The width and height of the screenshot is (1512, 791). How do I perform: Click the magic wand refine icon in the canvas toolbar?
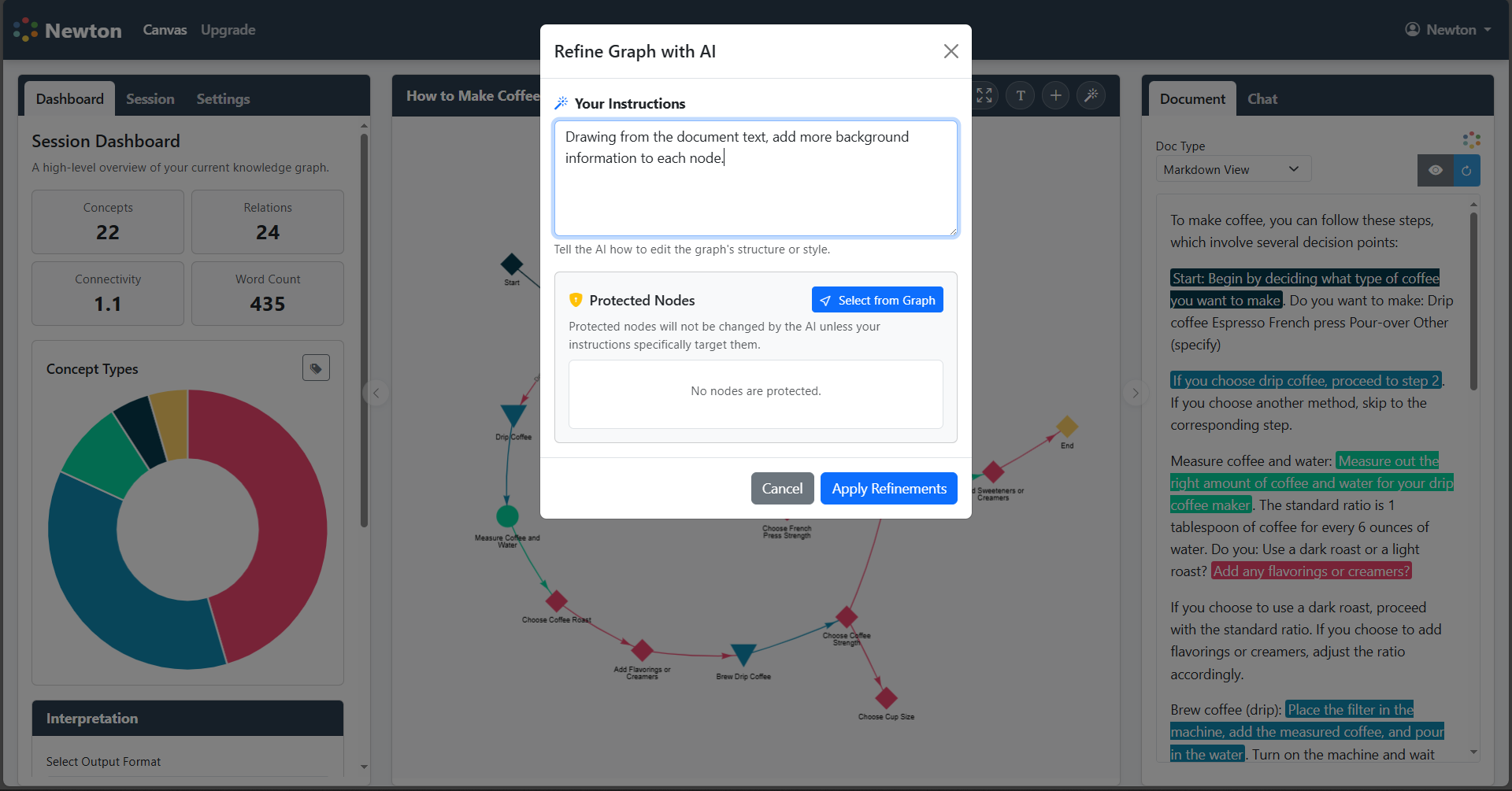click(x=1091, y=96)
